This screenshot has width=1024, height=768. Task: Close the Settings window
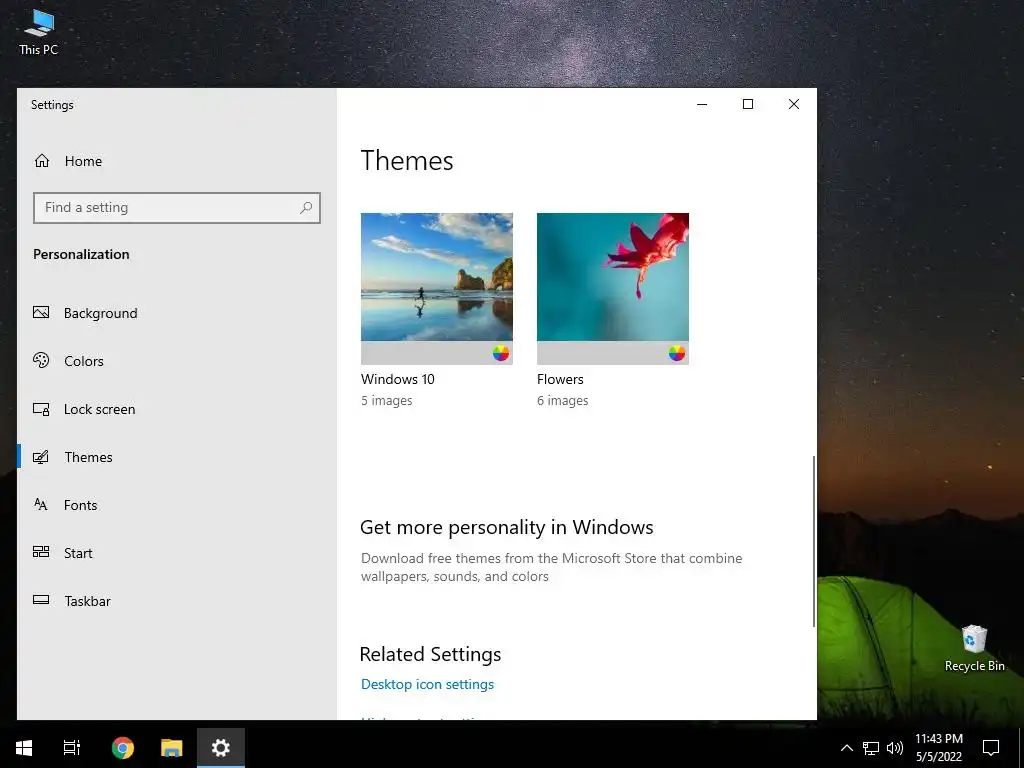click(793, 104)
